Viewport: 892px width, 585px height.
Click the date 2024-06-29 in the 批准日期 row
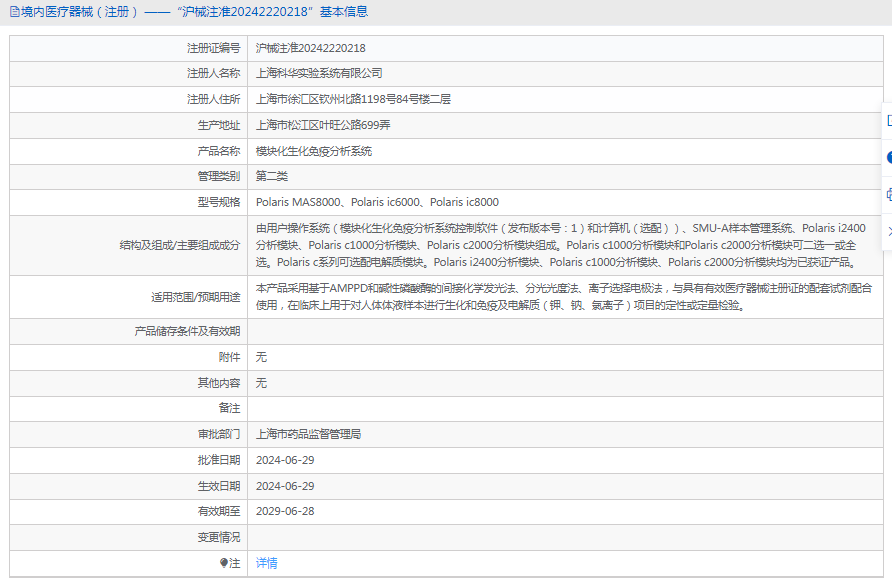coord(285,460)
